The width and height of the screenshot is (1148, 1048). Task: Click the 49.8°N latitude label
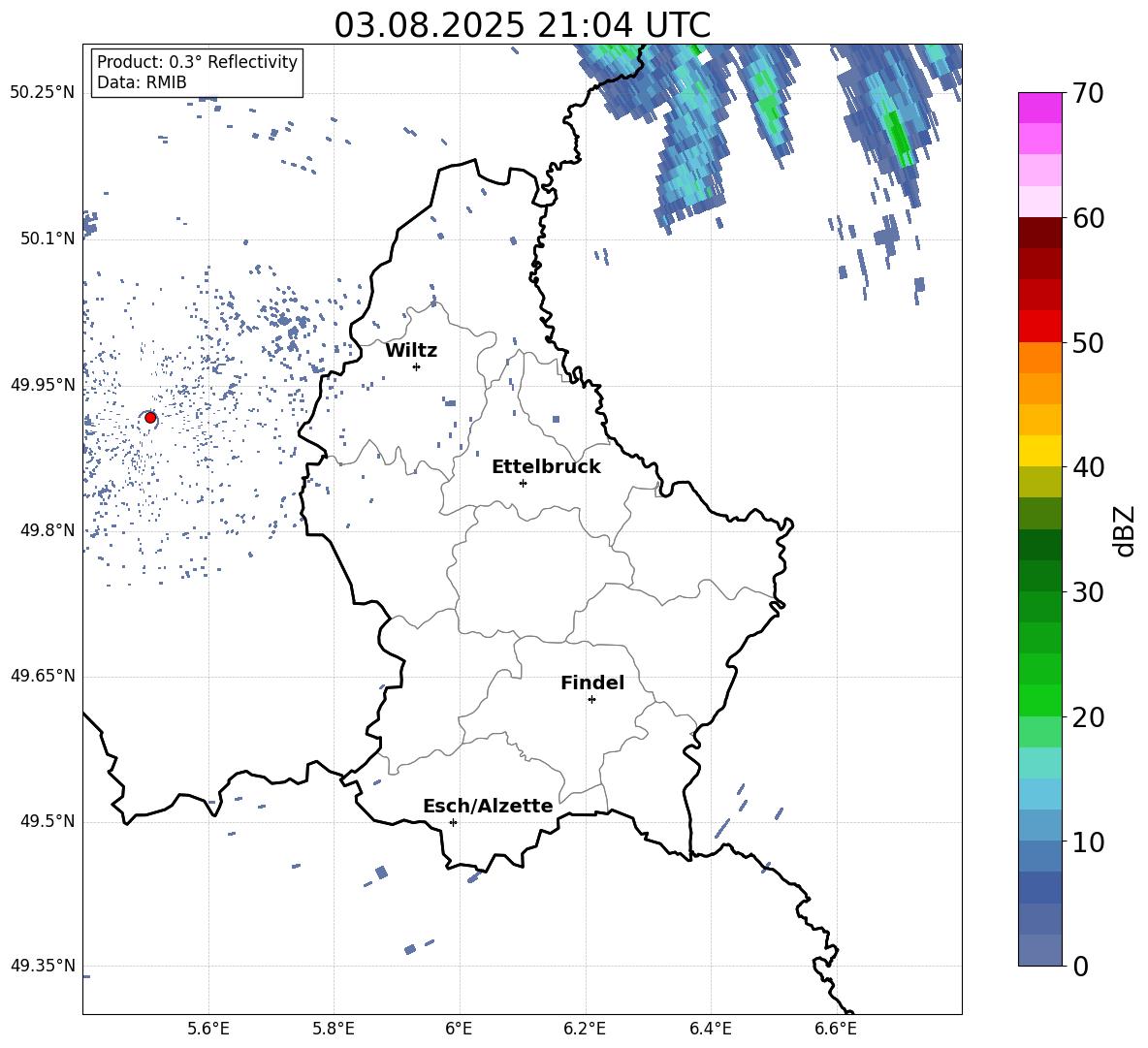pyautogui.click(x=48, y=530)
